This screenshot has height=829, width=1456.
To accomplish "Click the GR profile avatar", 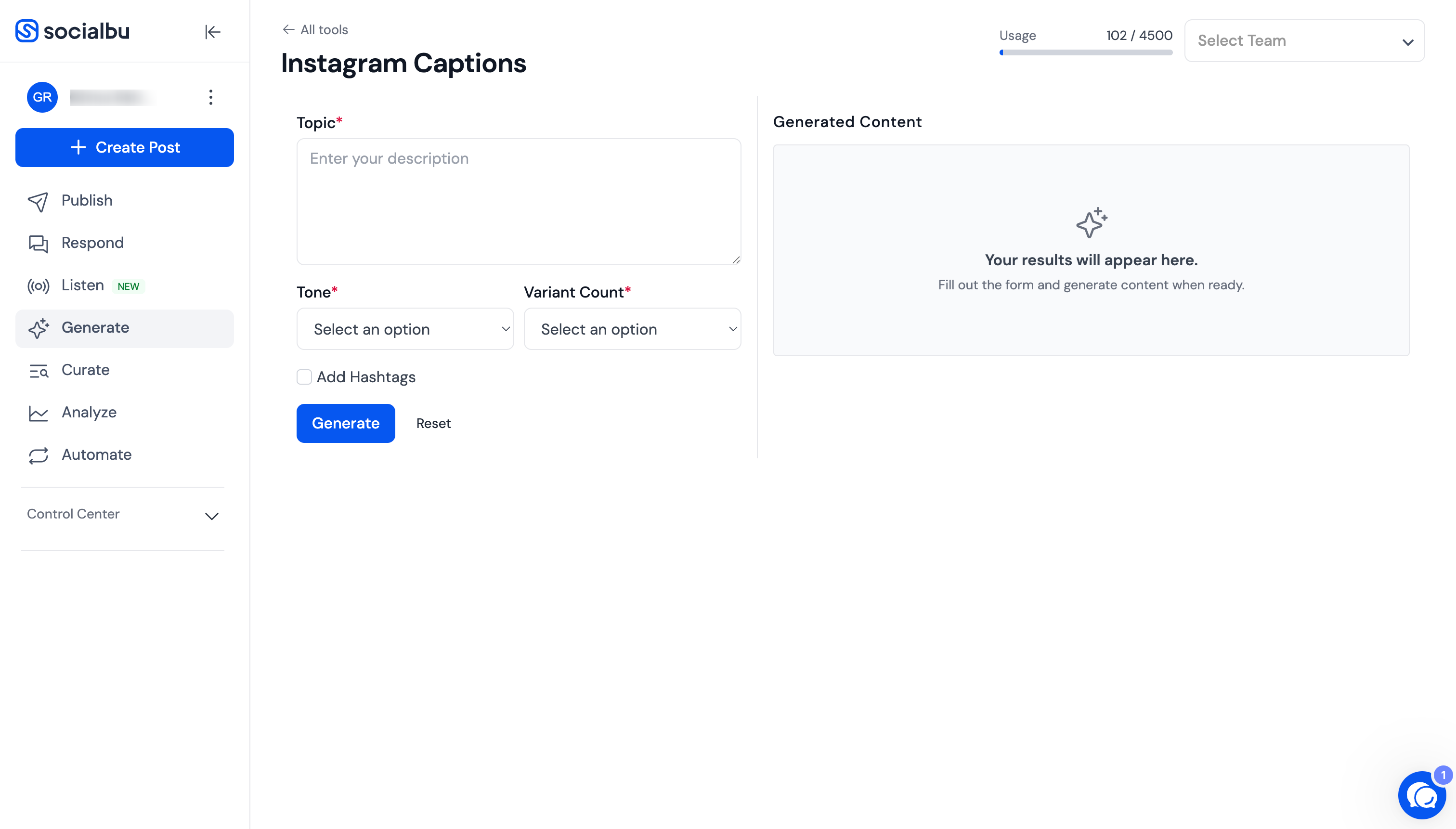I will click(42, 97).
